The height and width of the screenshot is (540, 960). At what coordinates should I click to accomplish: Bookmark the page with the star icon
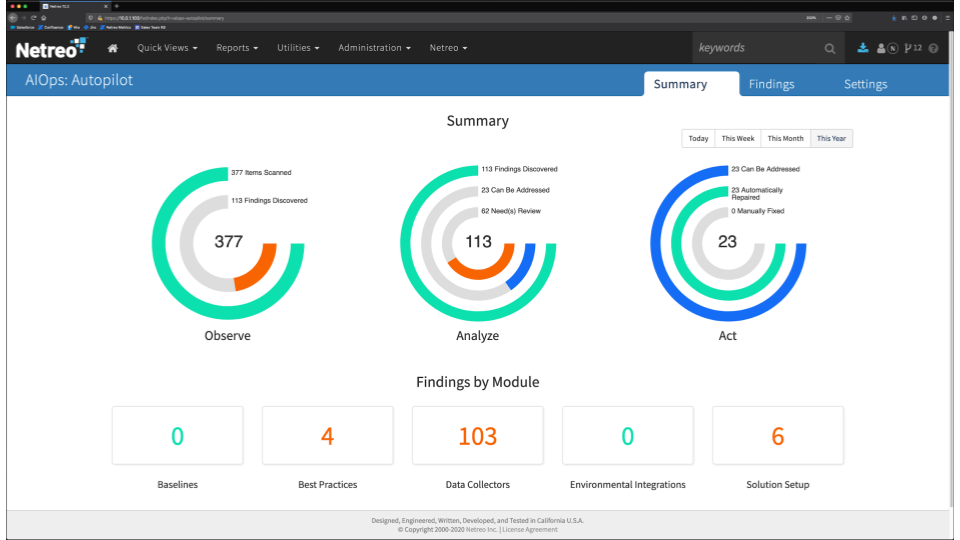point(847,18)
